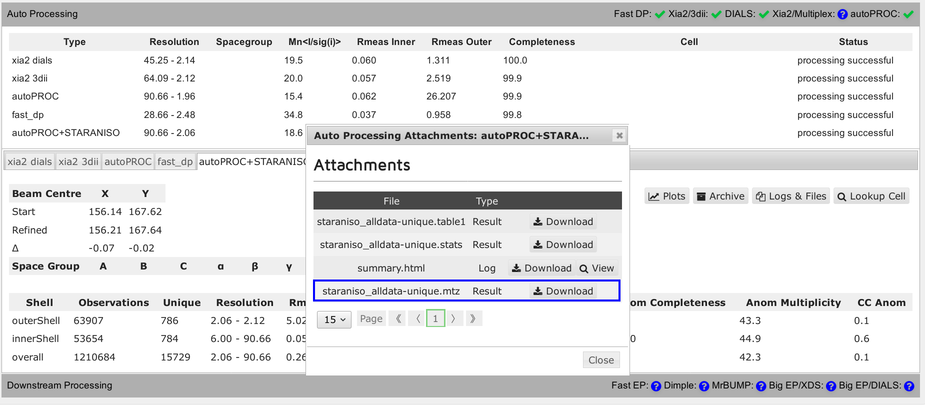This screenshot has height=405, width=925.
Task: Download staraniso_alldata-unique.mtz
Action: click(563, 291)
